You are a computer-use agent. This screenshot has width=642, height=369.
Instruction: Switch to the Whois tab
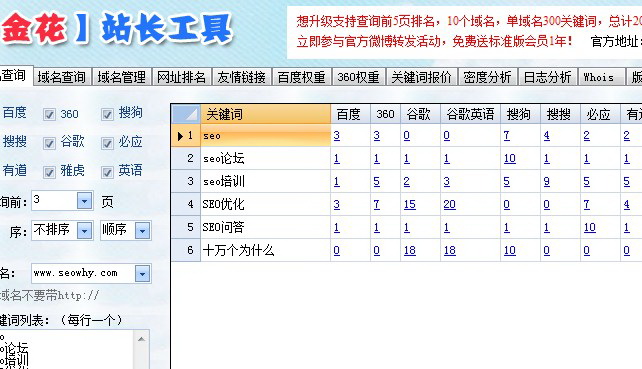point(601,77)
